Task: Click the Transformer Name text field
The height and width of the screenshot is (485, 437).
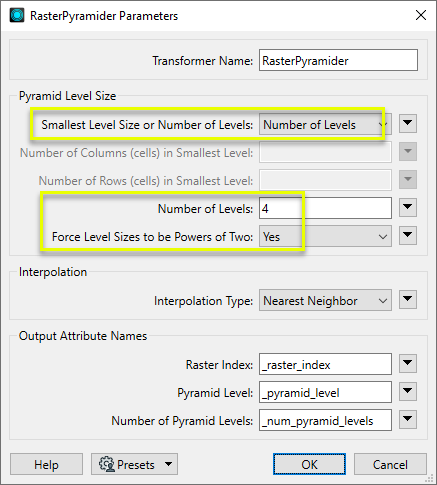Action: (x=338, y=60)
